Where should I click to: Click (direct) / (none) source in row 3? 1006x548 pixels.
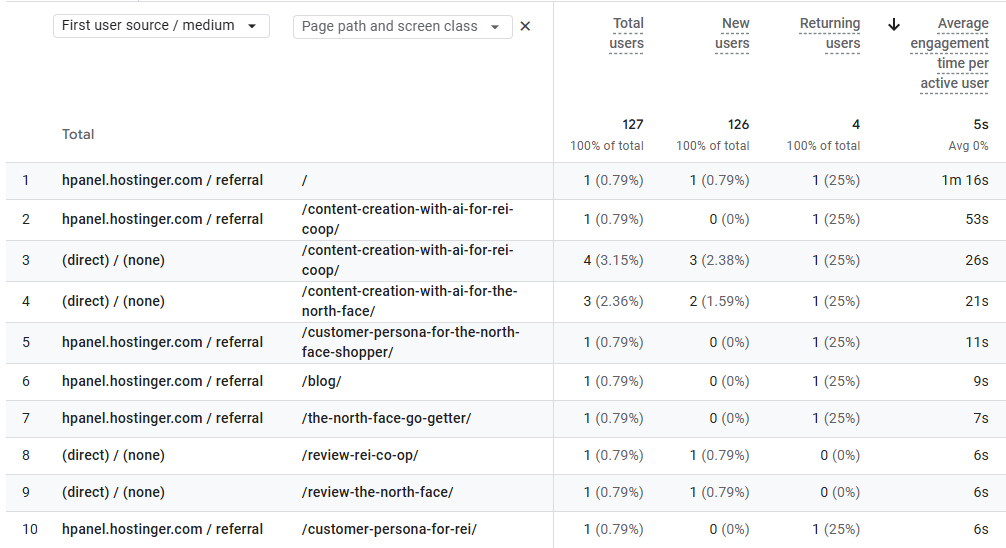click(x=113, y=260)
